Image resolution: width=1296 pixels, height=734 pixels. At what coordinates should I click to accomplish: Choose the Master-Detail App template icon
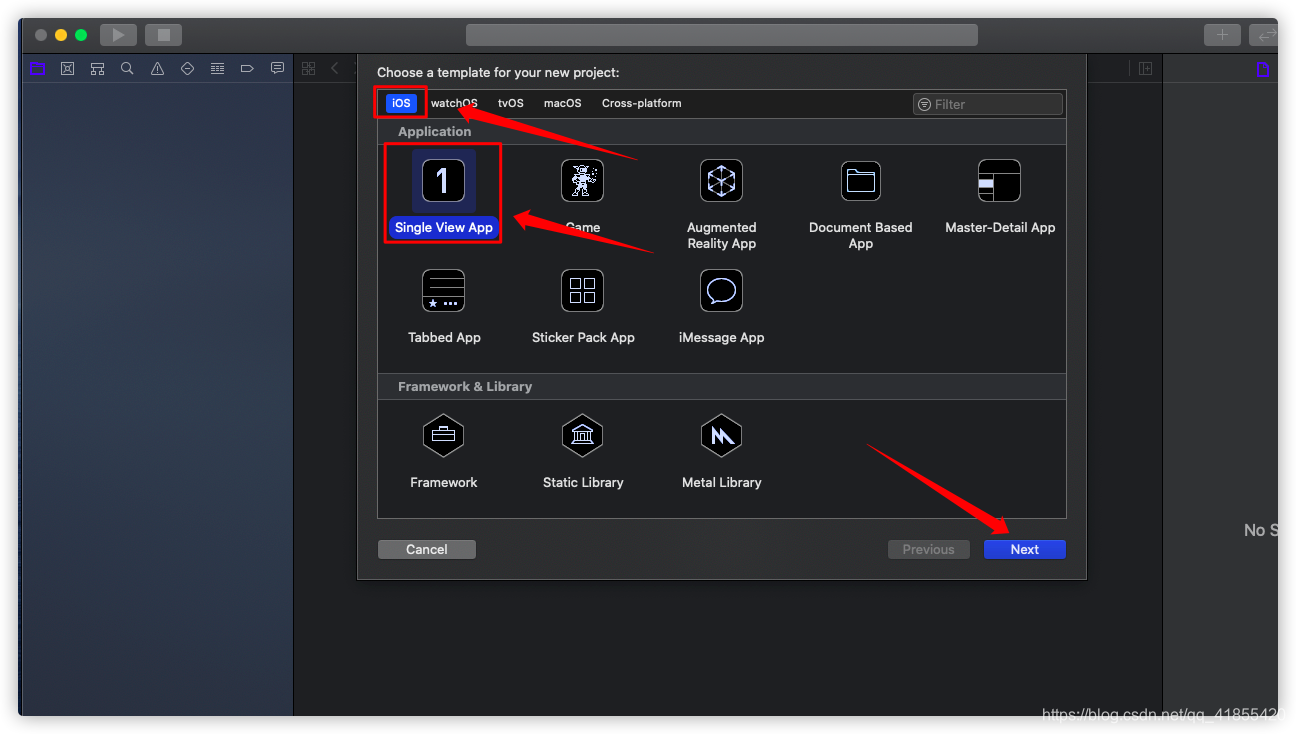tap(999, 181)
